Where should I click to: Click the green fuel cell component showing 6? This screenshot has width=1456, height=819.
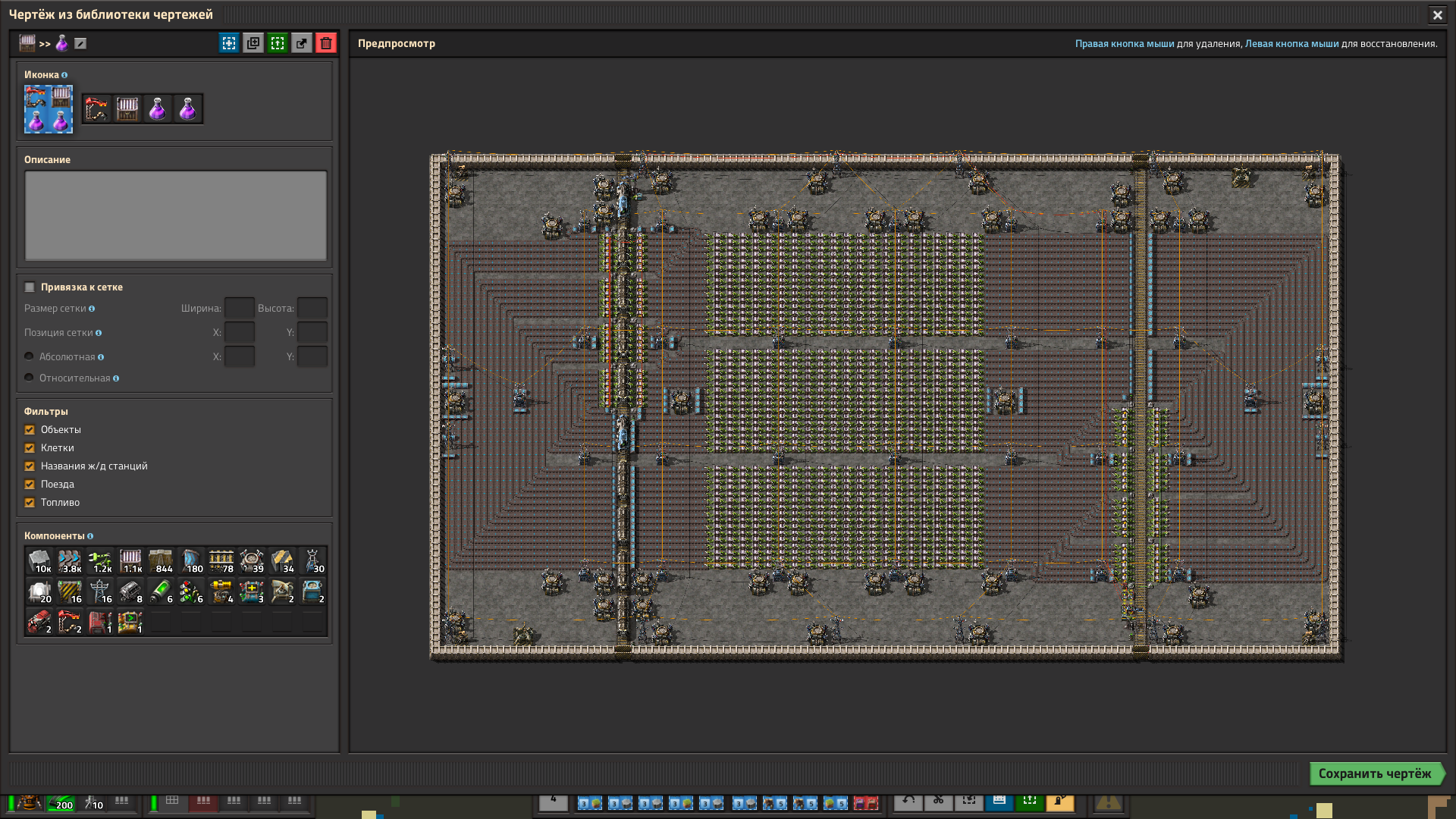pyautogui.click(x=161, y=591)
